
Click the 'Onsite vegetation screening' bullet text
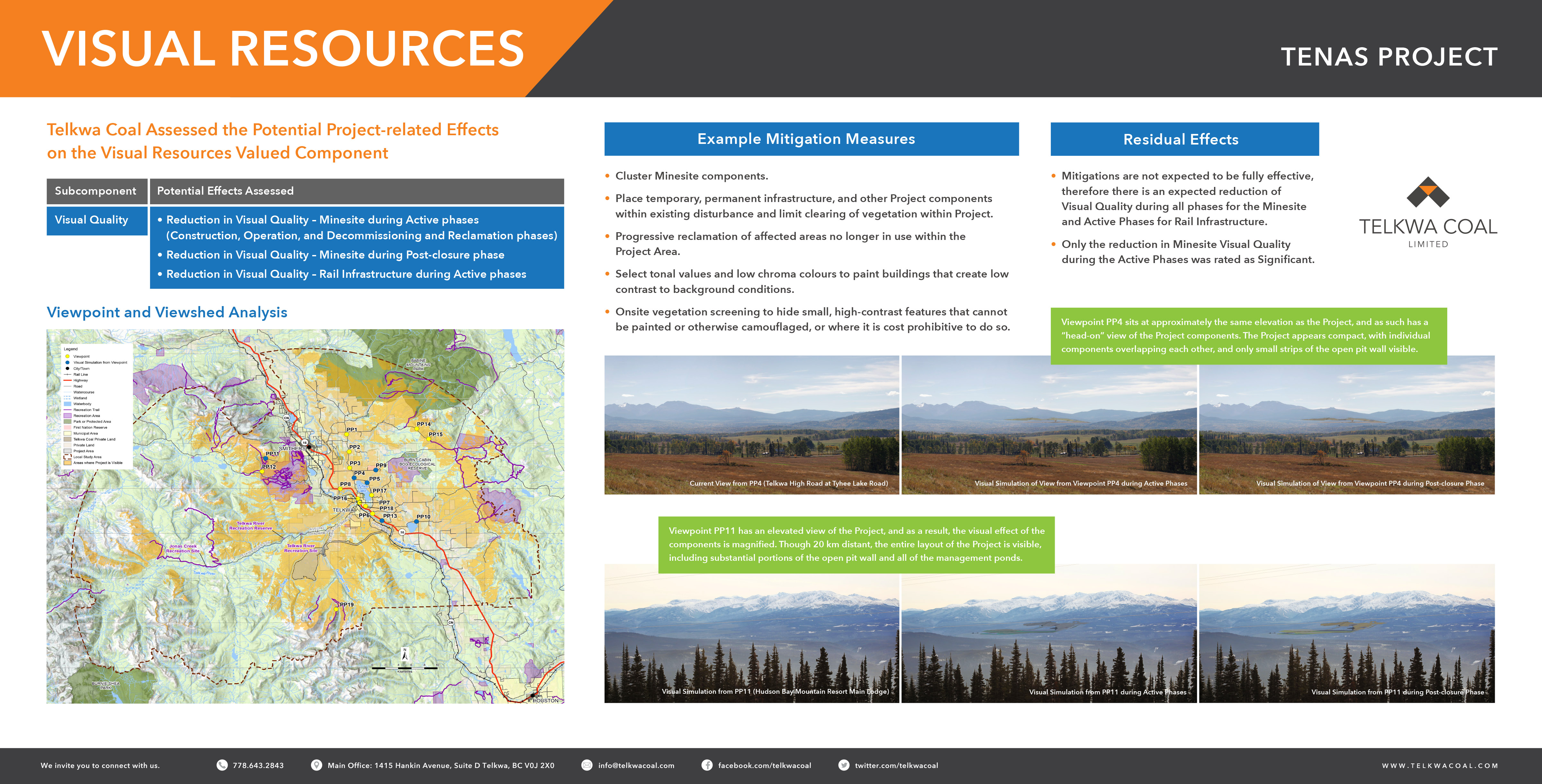(x=812, y=319)
